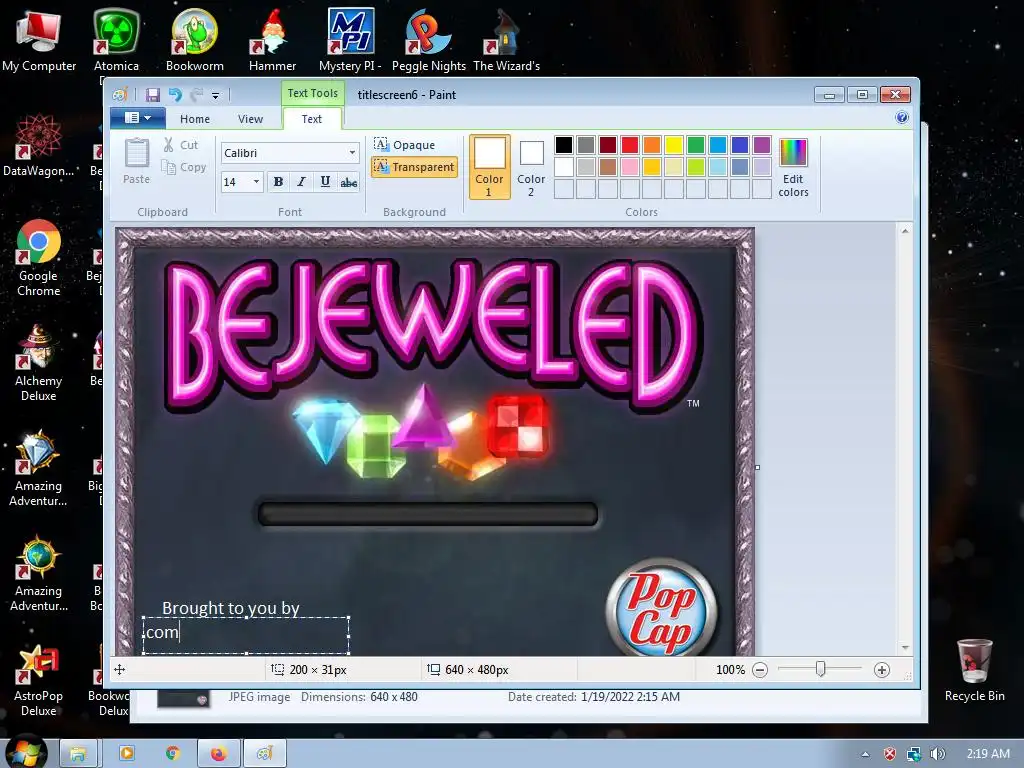This screenshot has width=1024, height=768.
Task: Click the Text Tools contextual tab header
Action: (x=312, y=93)
